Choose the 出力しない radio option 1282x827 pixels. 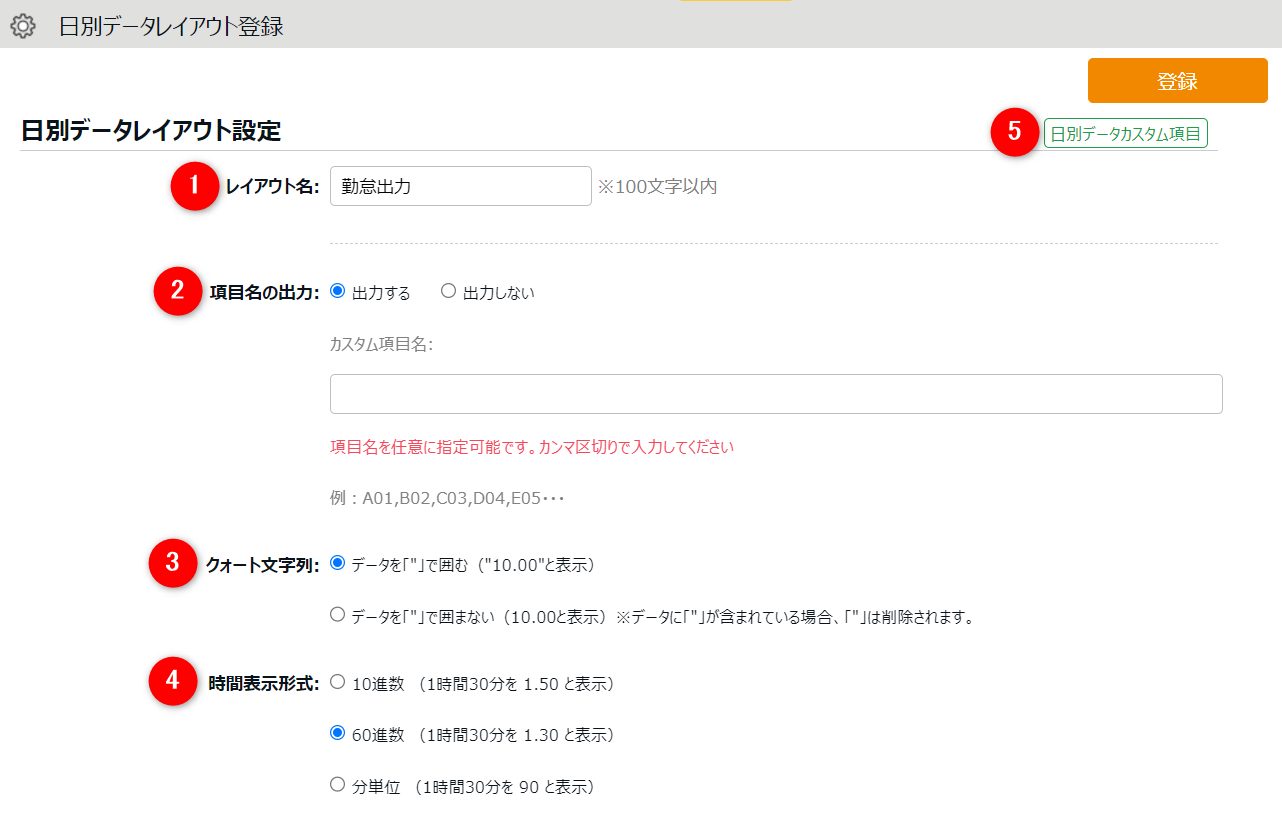click(x=449, y=291)
